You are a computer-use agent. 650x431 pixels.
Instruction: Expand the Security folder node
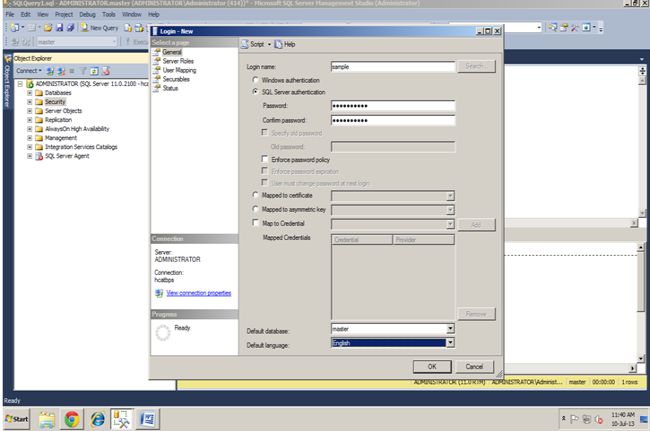click(x=29, y=102)
